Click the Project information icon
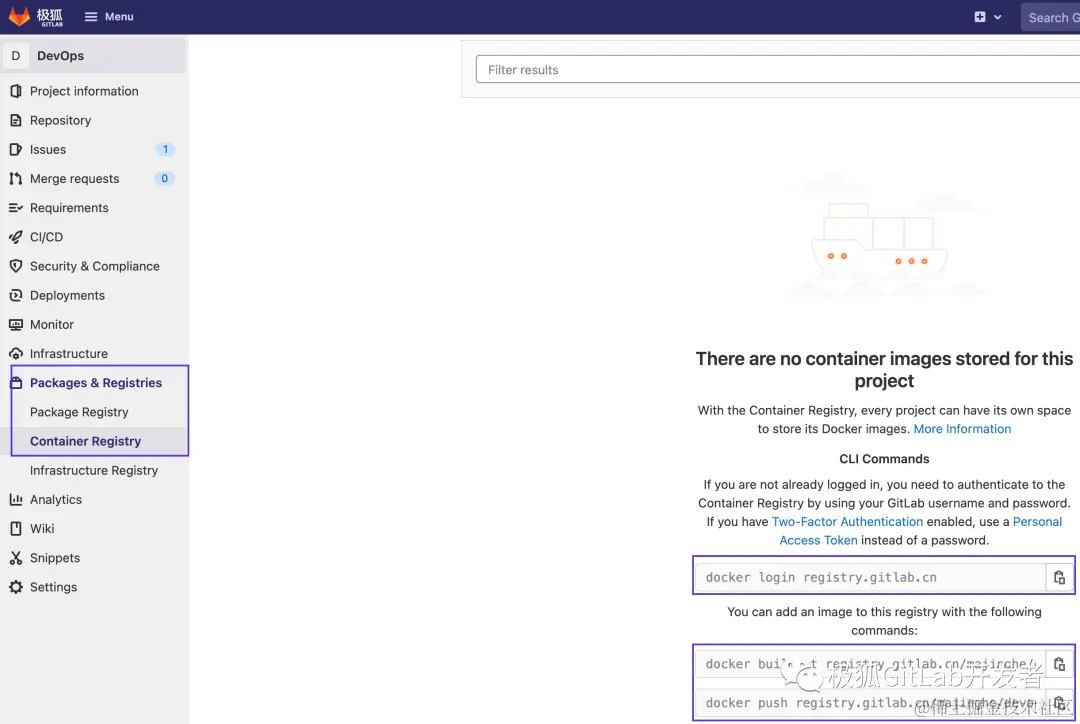 click(x=16, y=91)
